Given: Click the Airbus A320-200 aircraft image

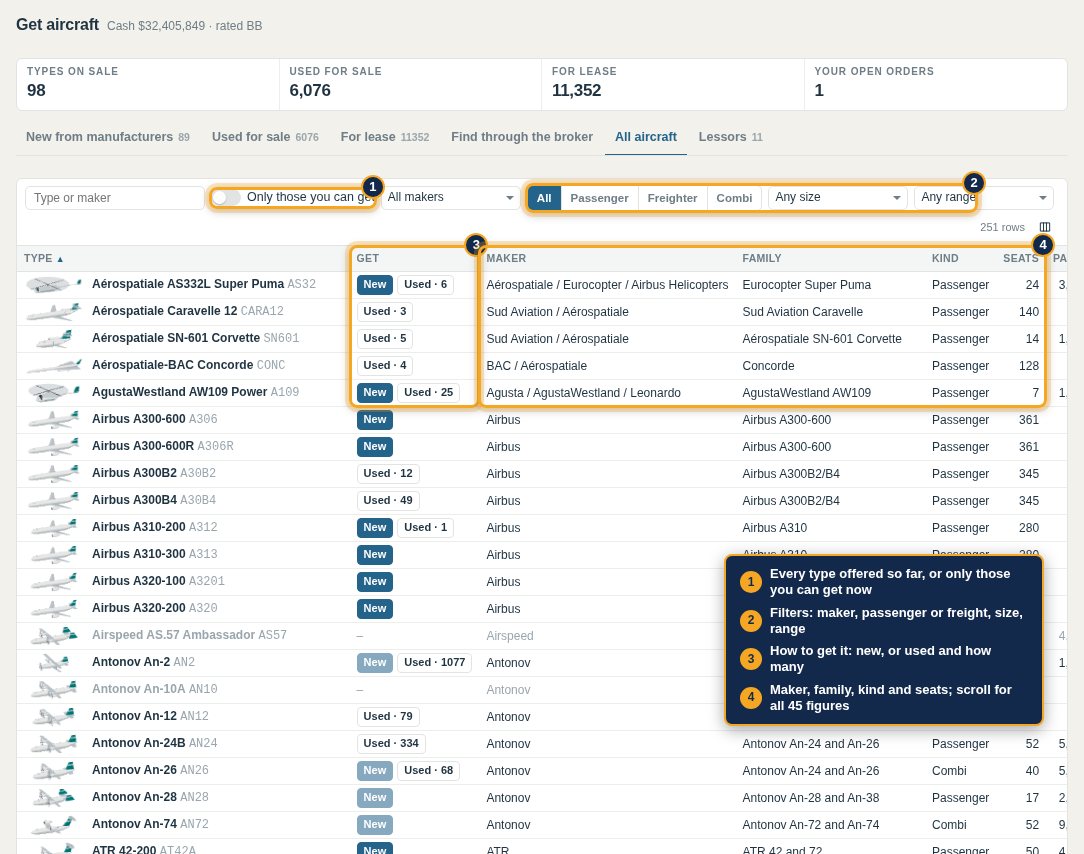Looking at the screenshot, I should 53,608.
